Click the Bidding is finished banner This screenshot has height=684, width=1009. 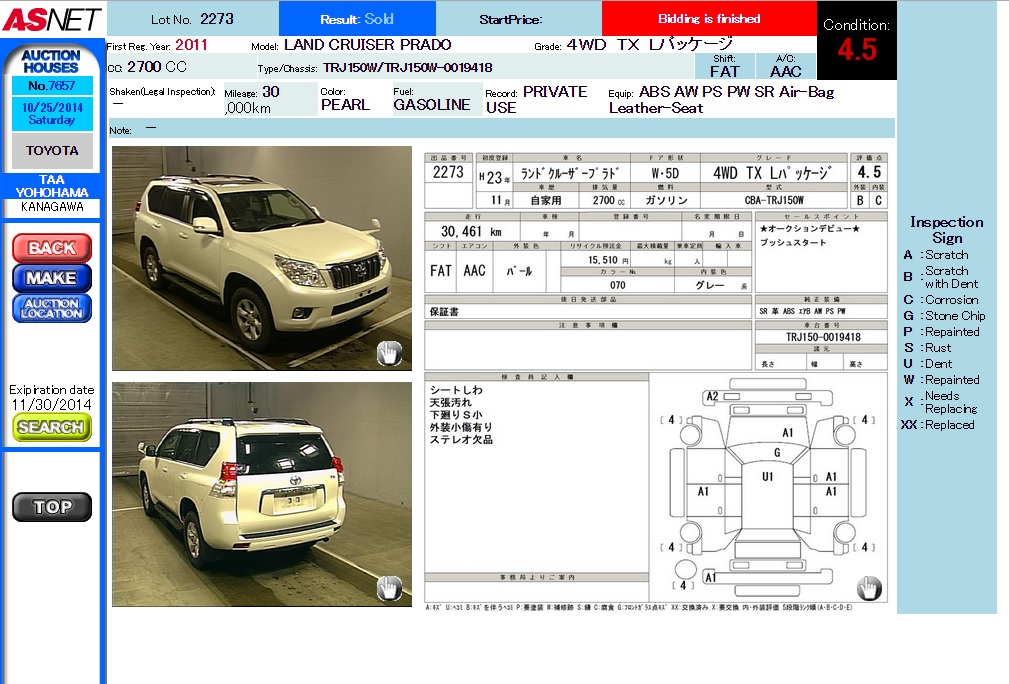tap(709, 19)
